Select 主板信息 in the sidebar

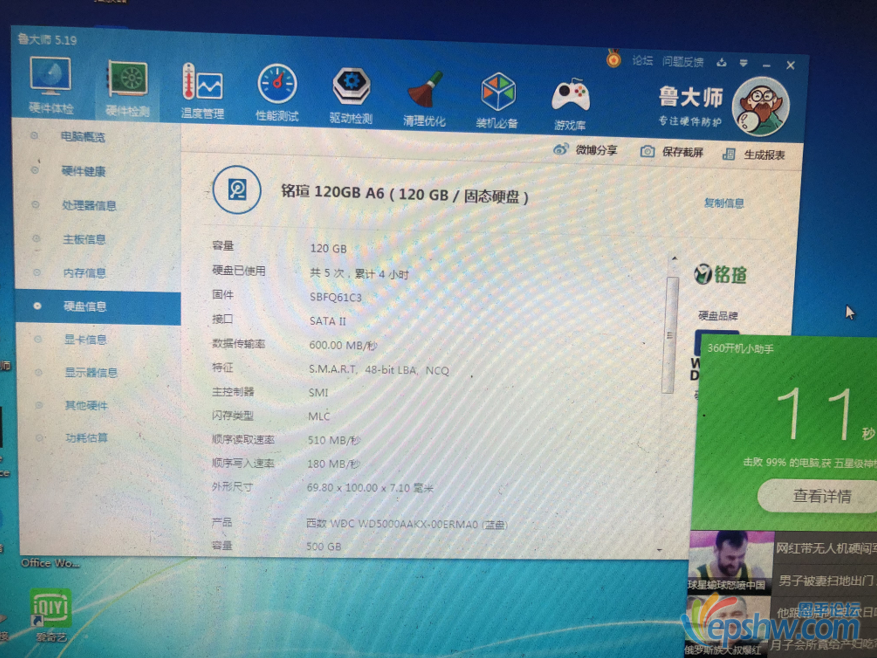pyautogui.click(x=84, y=239)
